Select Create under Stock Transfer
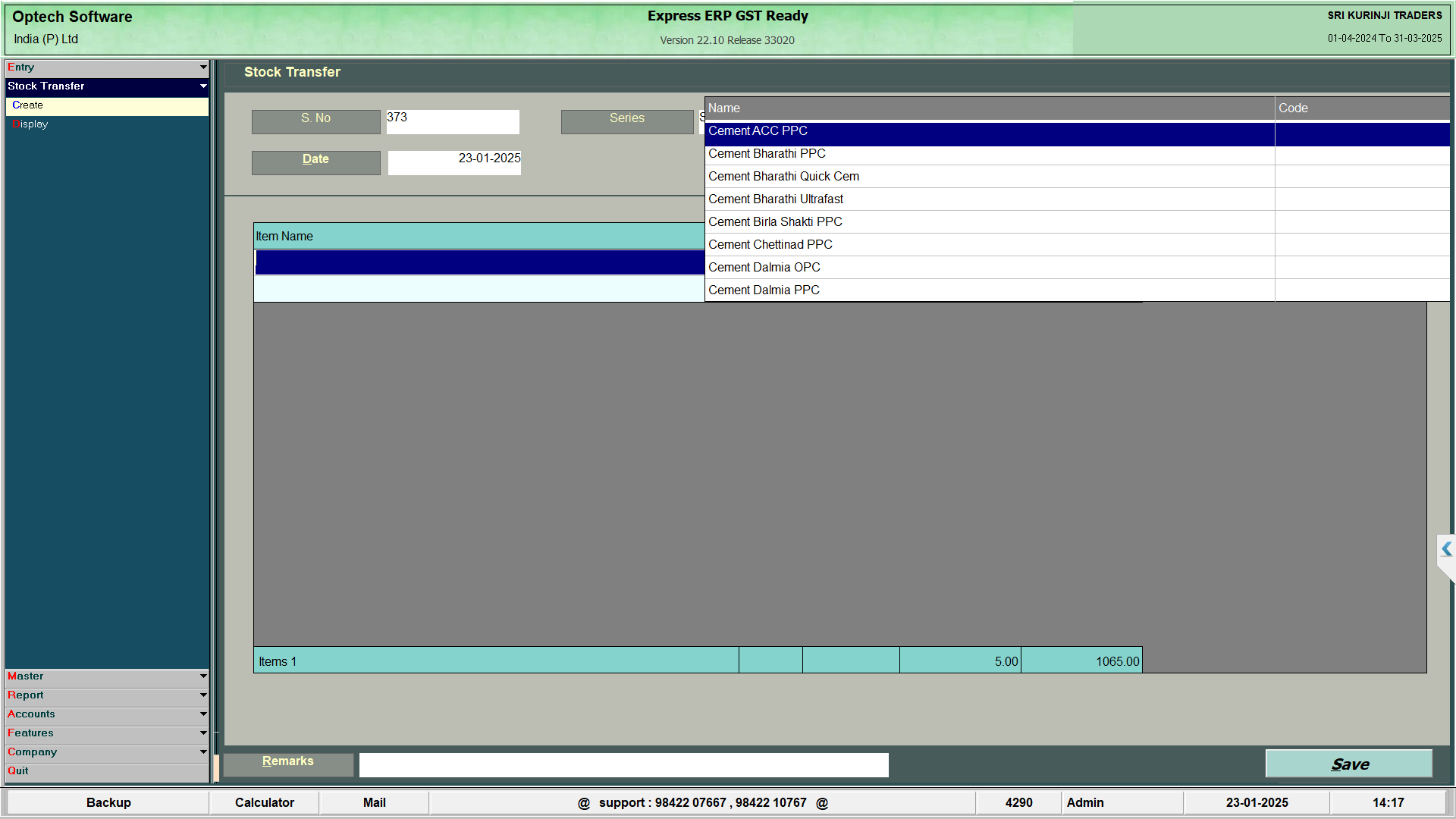The image size is (1456, 819). pos(28,105)
